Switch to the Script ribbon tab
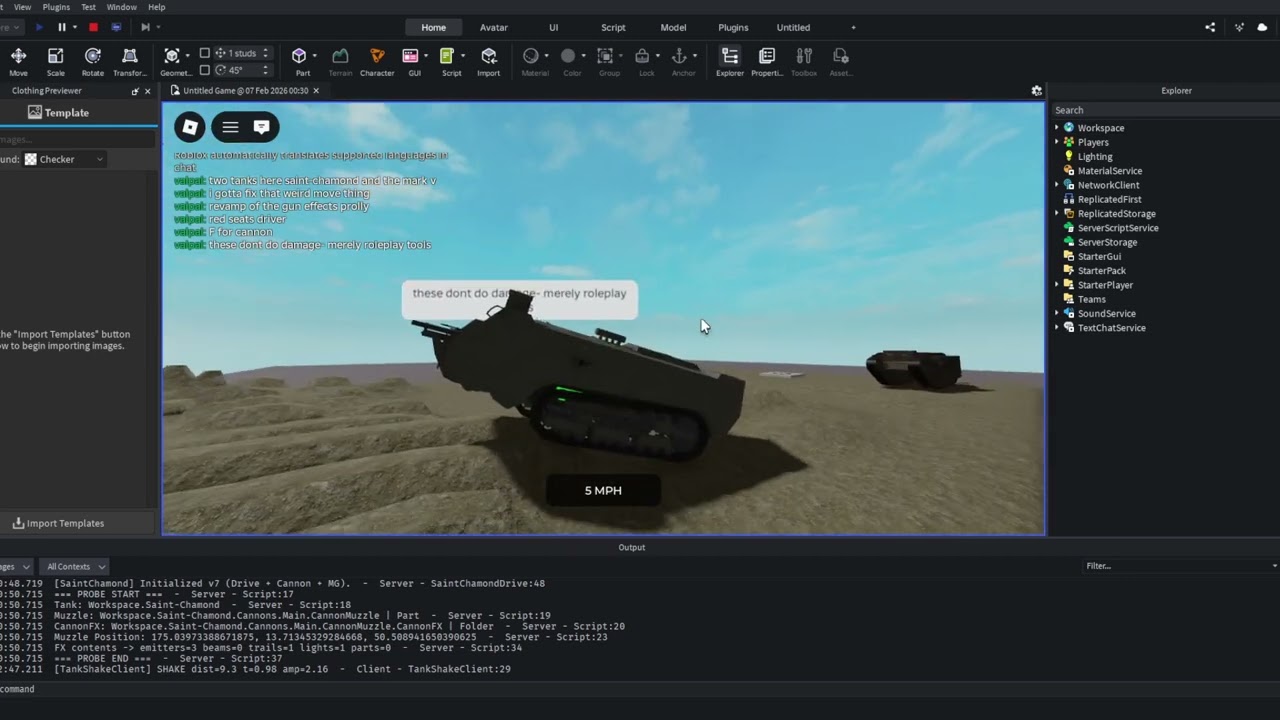This screenshot has height=720, width=1280. point(613,27)
